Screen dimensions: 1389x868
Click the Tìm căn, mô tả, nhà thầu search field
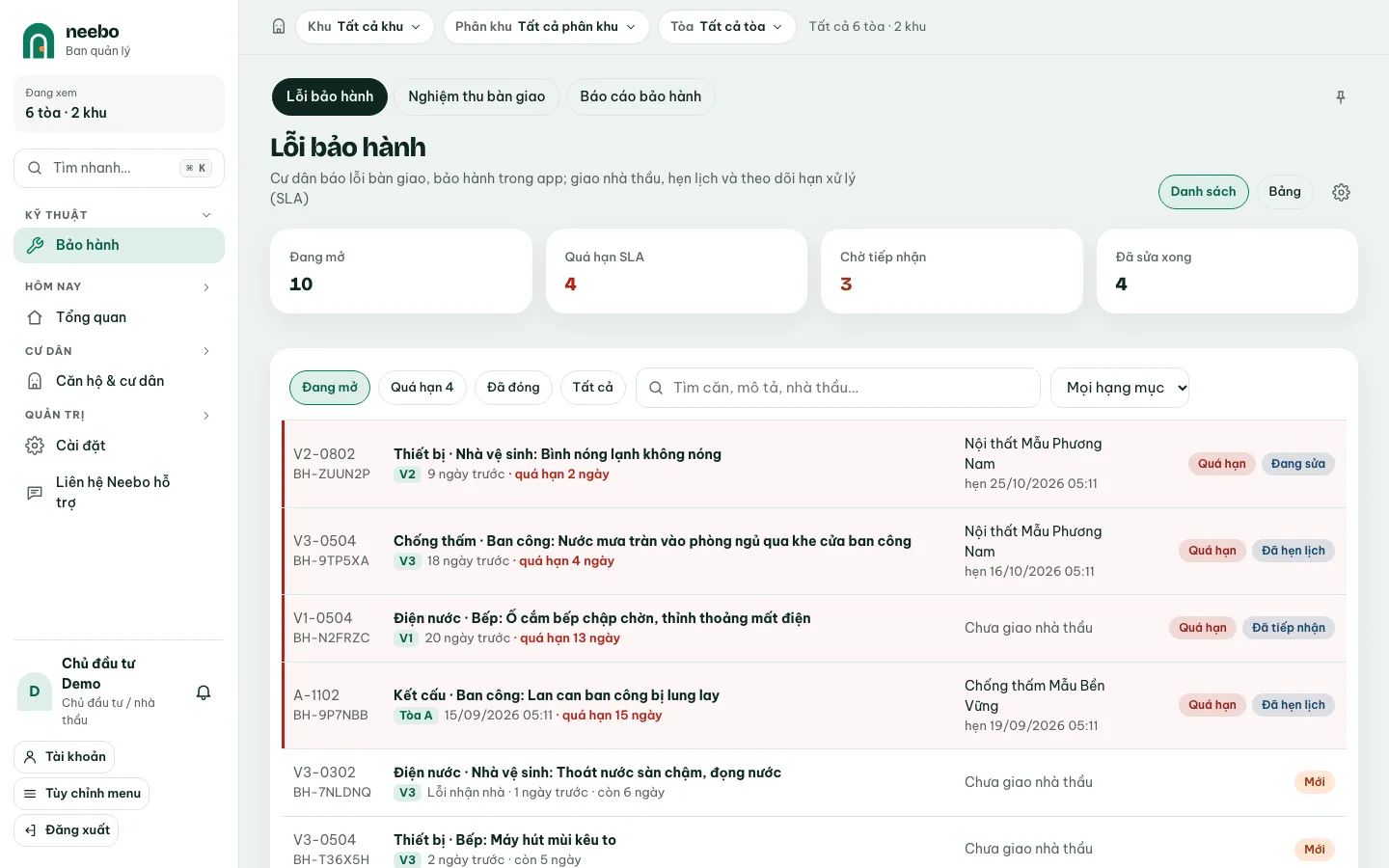point(838,388)
